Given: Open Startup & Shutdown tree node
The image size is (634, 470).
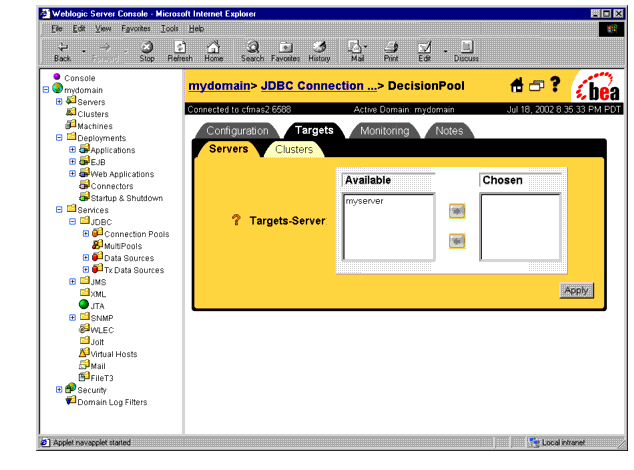Looking at the screenshot, I should (x=127, y=198).
